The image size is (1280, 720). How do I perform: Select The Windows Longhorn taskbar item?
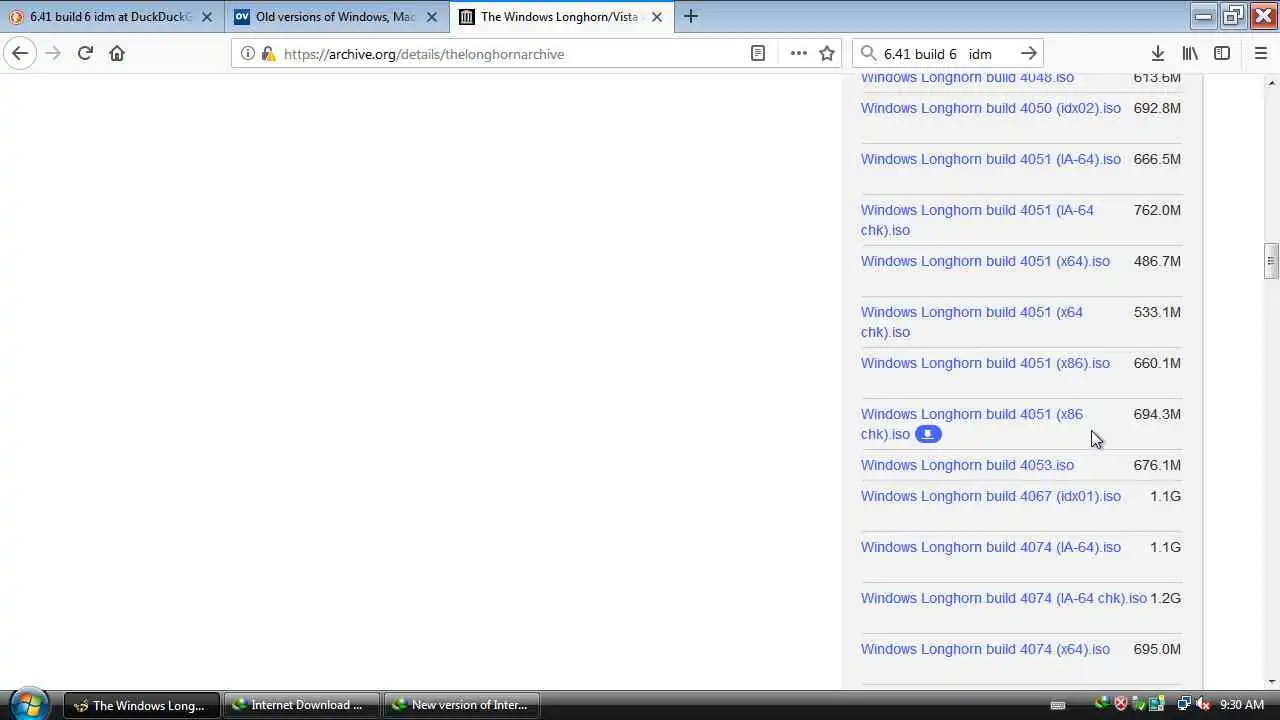pyautogui.click(x=142, y=705)
